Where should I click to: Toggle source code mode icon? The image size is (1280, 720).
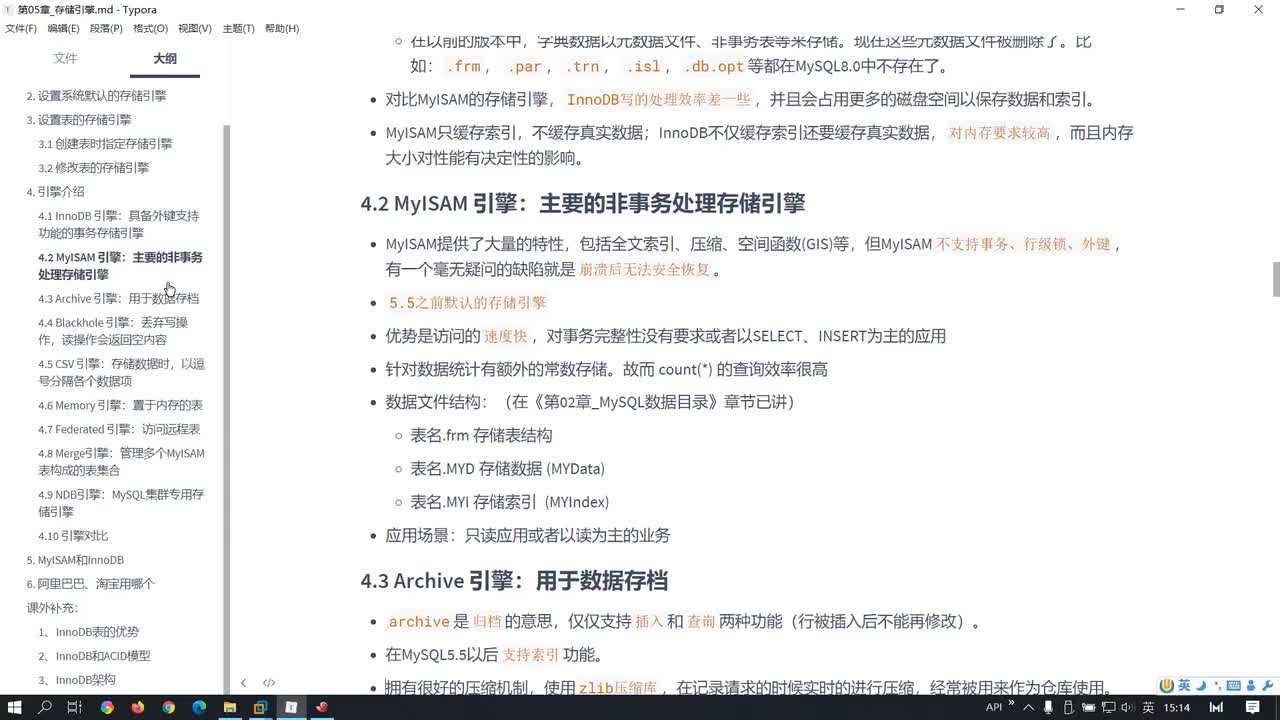point(269,683)
